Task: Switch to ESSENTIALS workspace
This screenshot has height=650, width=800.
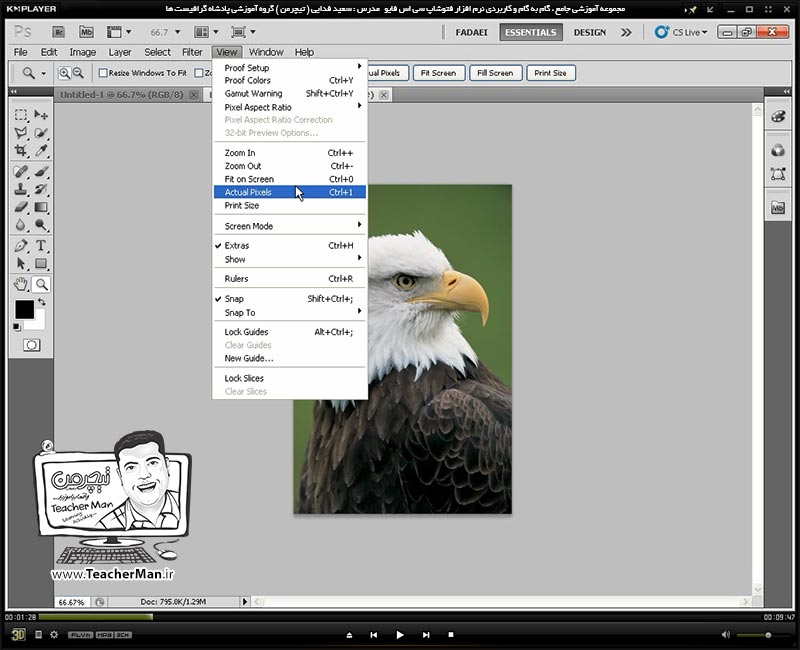Action: point(531,32)
